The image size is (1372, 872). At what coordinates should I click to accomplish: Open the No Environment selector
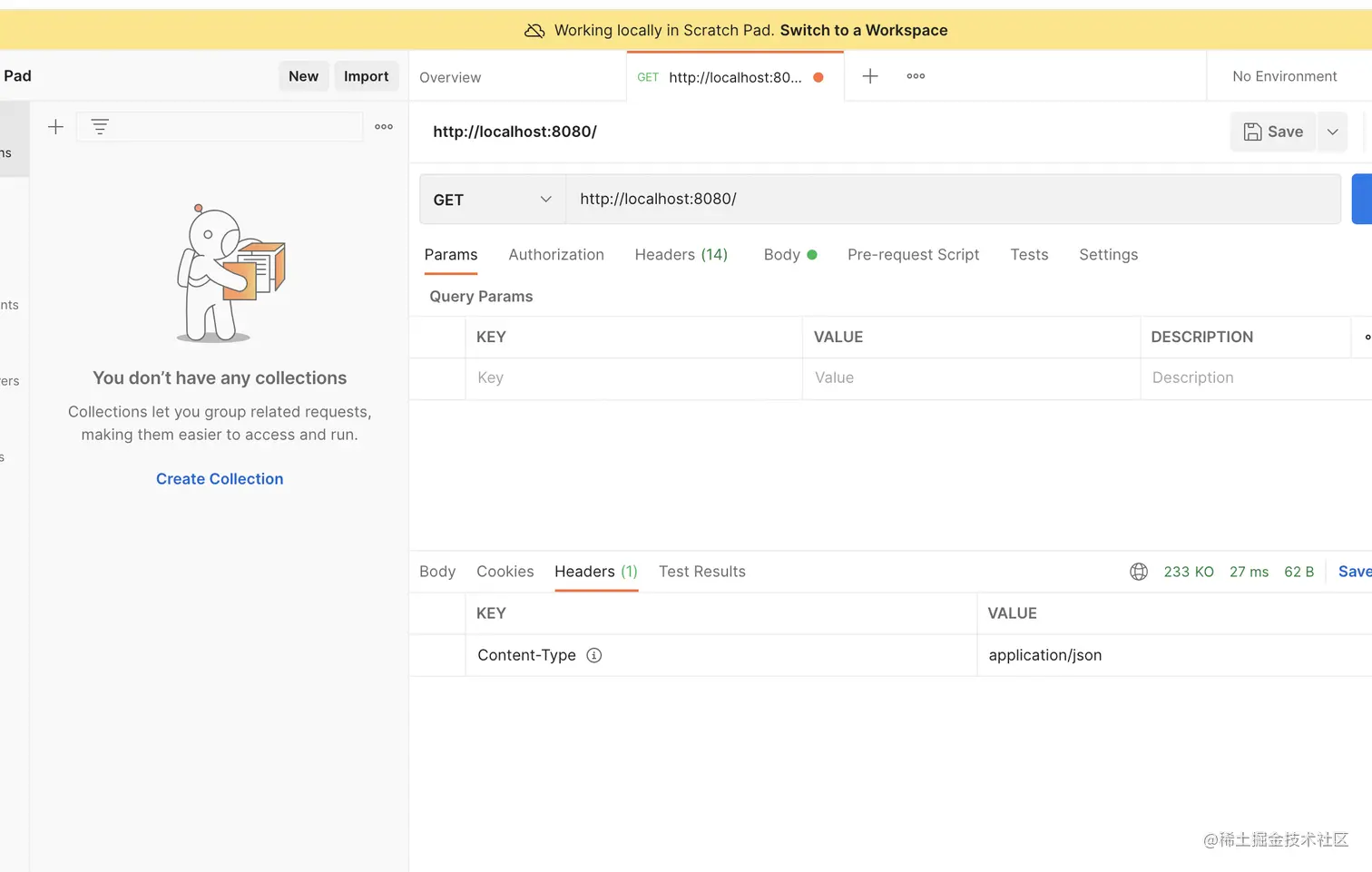(x=1284, y=76)
